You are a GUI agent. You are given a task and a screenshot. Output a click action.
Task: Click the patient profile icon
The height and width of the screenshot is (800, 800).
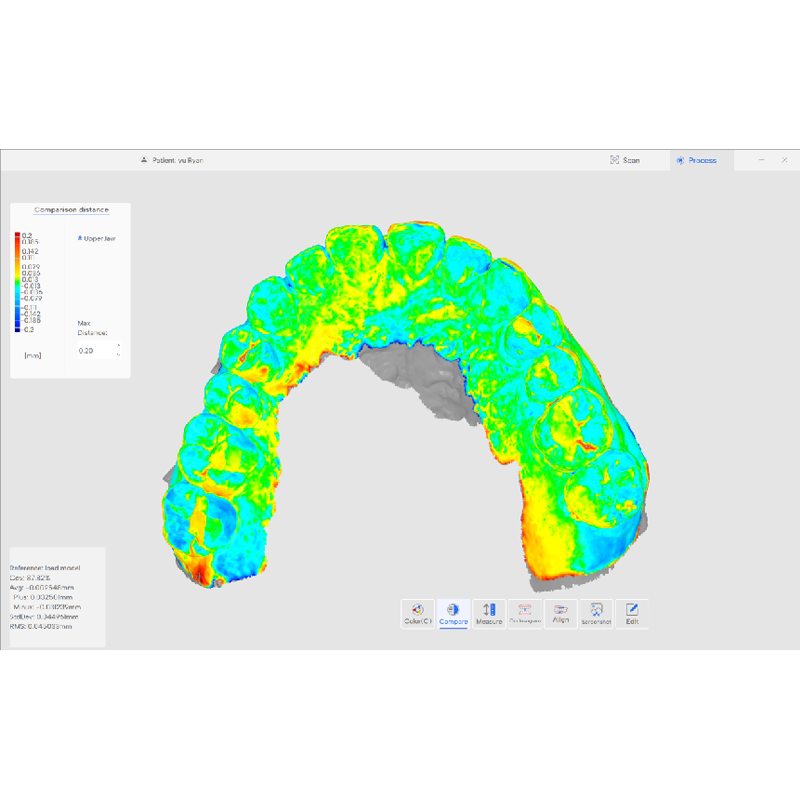(x=144, y=160)
